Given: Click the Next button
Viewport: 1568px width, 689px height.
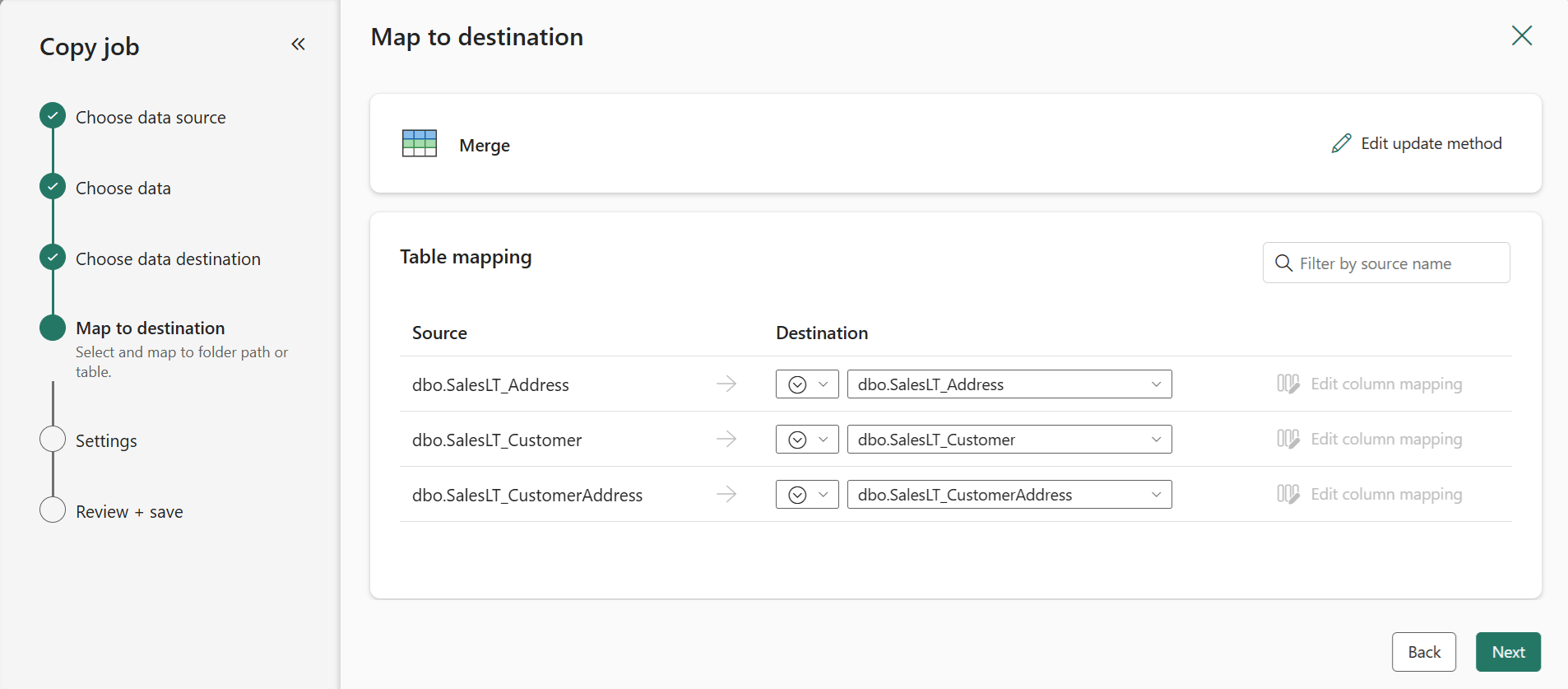Looking at the screenshot, I should [1507, 652].
